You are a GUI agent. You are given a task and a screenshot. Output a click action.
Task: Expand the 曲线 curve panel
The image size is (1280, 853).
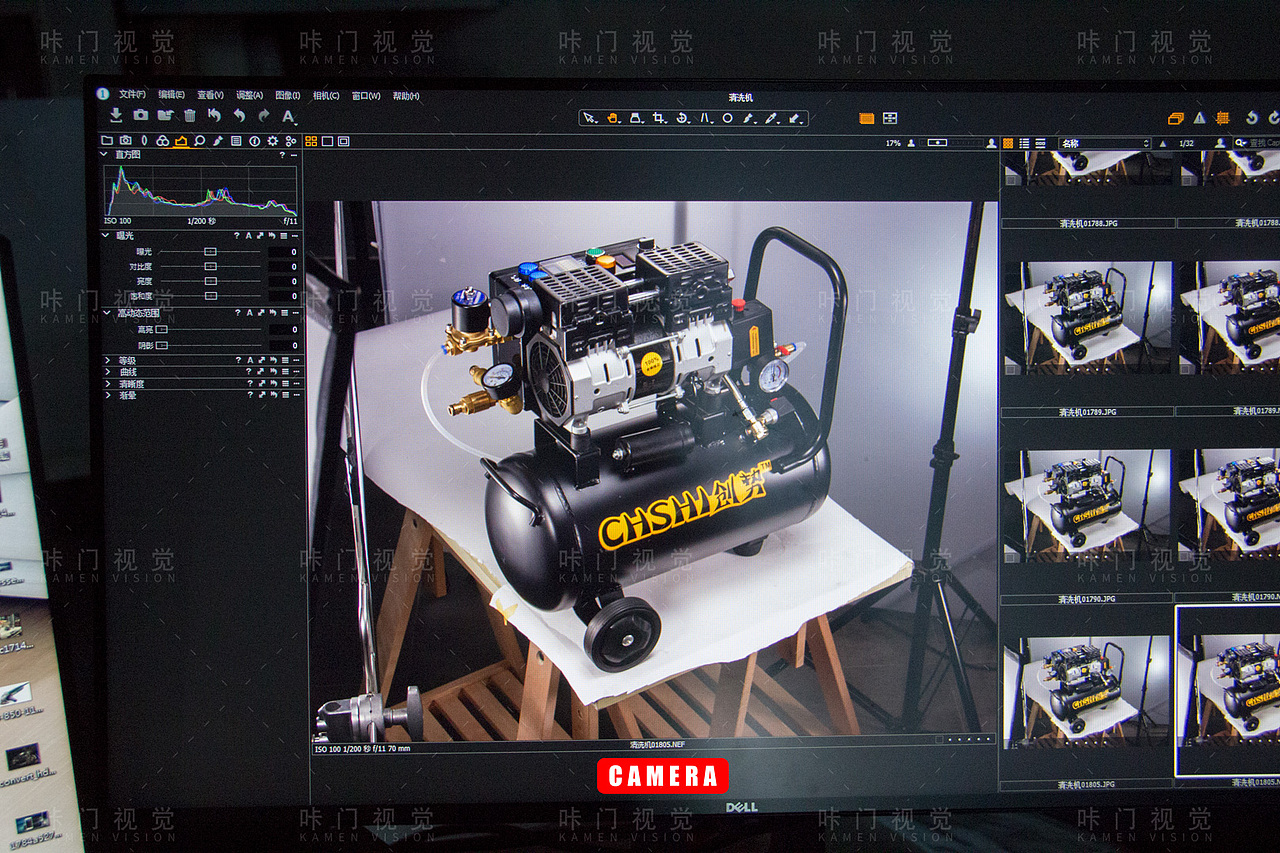(x=107, y=372)
